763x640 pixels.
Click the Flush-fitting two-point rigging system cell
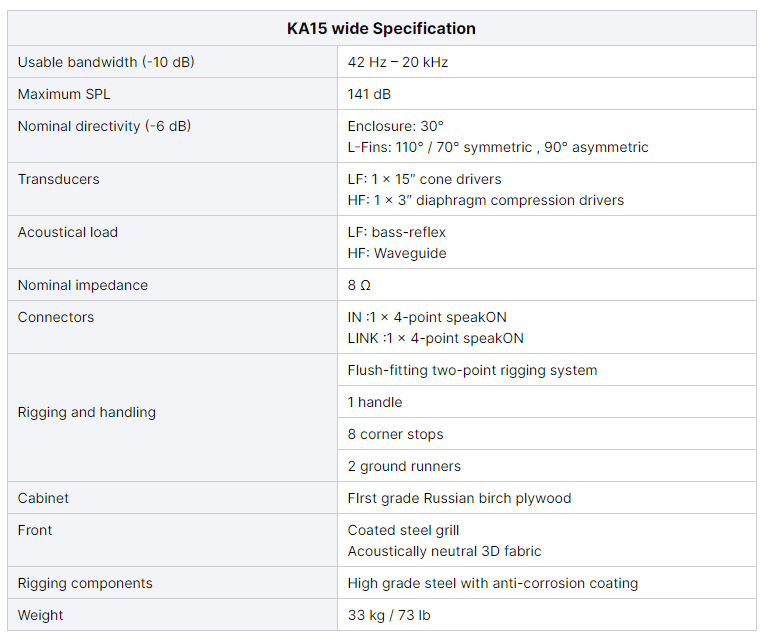coord(472,370)
